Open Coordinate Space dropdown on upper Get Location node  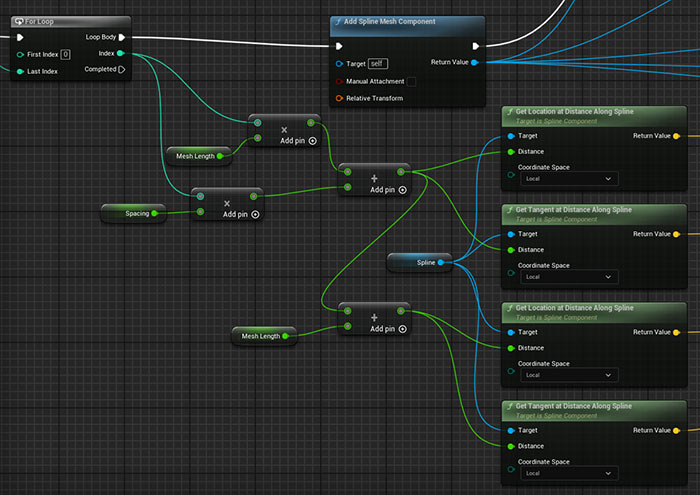[569, 179]
